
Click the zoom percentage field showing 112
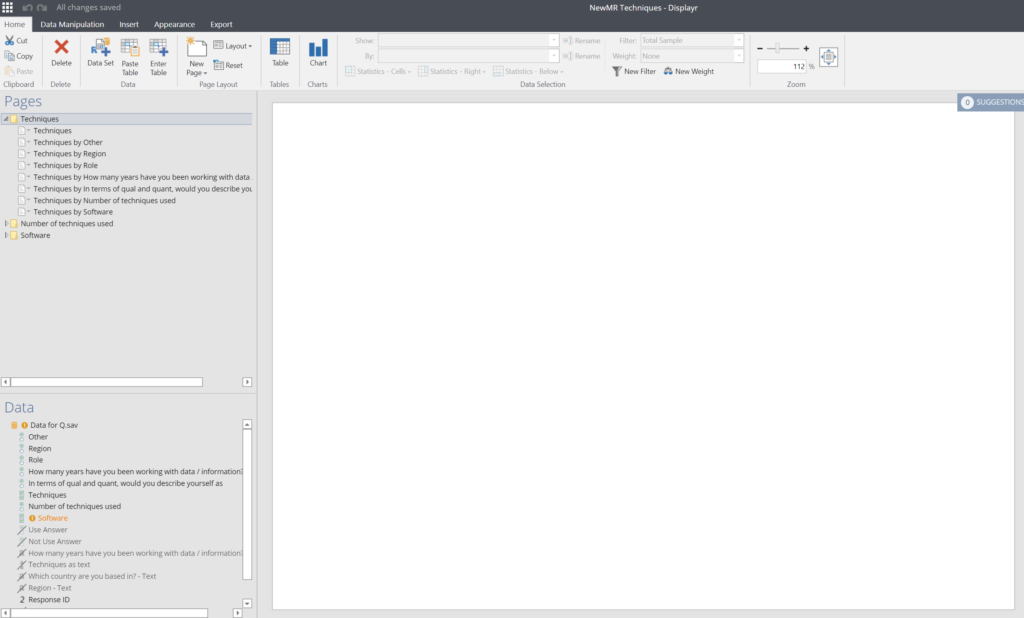[x=782, y=67]
